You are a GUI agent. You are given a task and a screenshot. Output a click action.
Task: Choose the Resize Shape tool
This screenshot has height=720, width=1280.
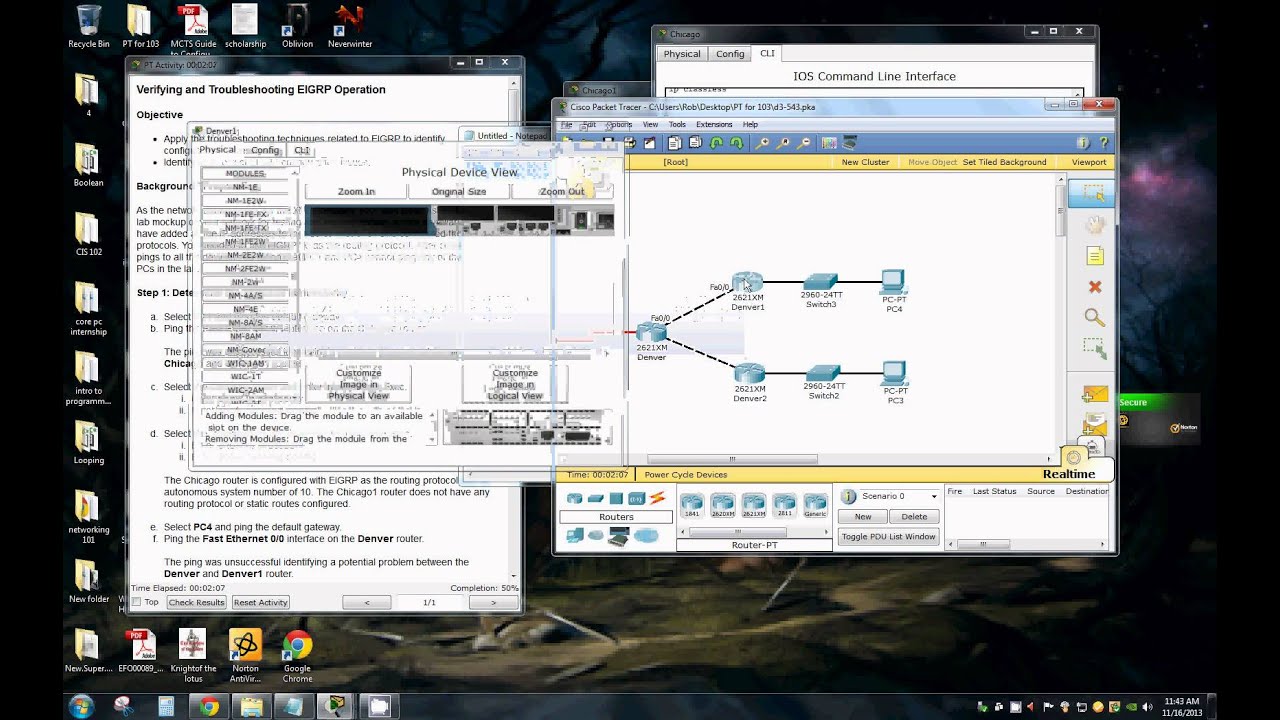point(1094,349)
